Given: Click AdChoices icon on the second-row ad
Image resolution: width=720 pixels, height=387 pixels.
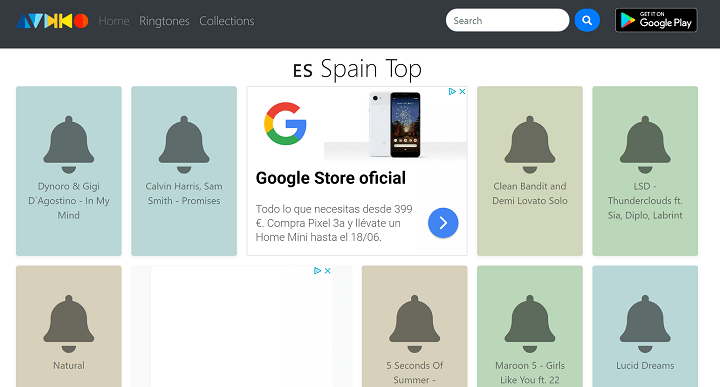Looking at the screenshot, I should pyautogui.click(x=317, y=271).
